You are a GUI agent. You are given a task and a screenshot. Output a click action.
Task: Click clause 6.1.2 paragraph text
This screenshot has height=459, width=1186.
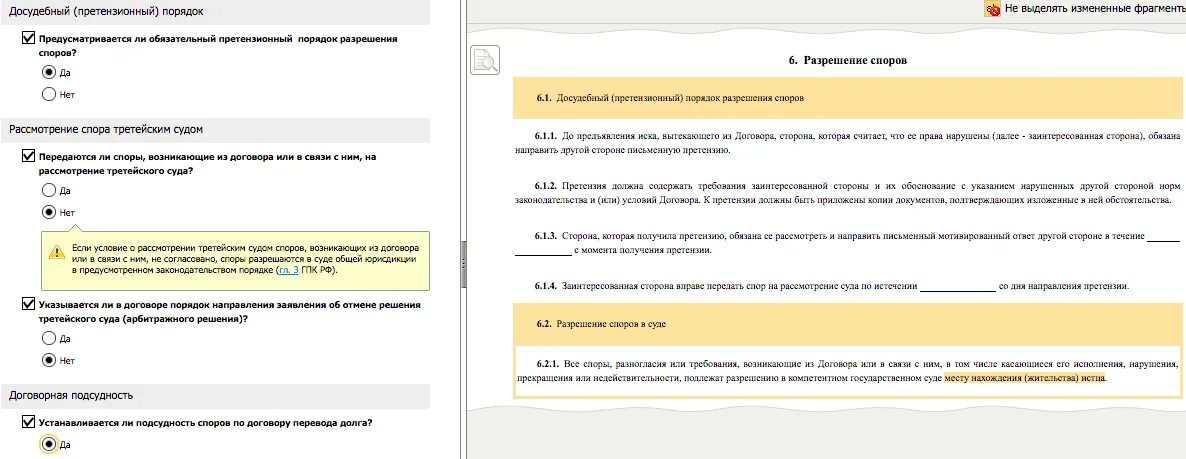coord(847,193)
